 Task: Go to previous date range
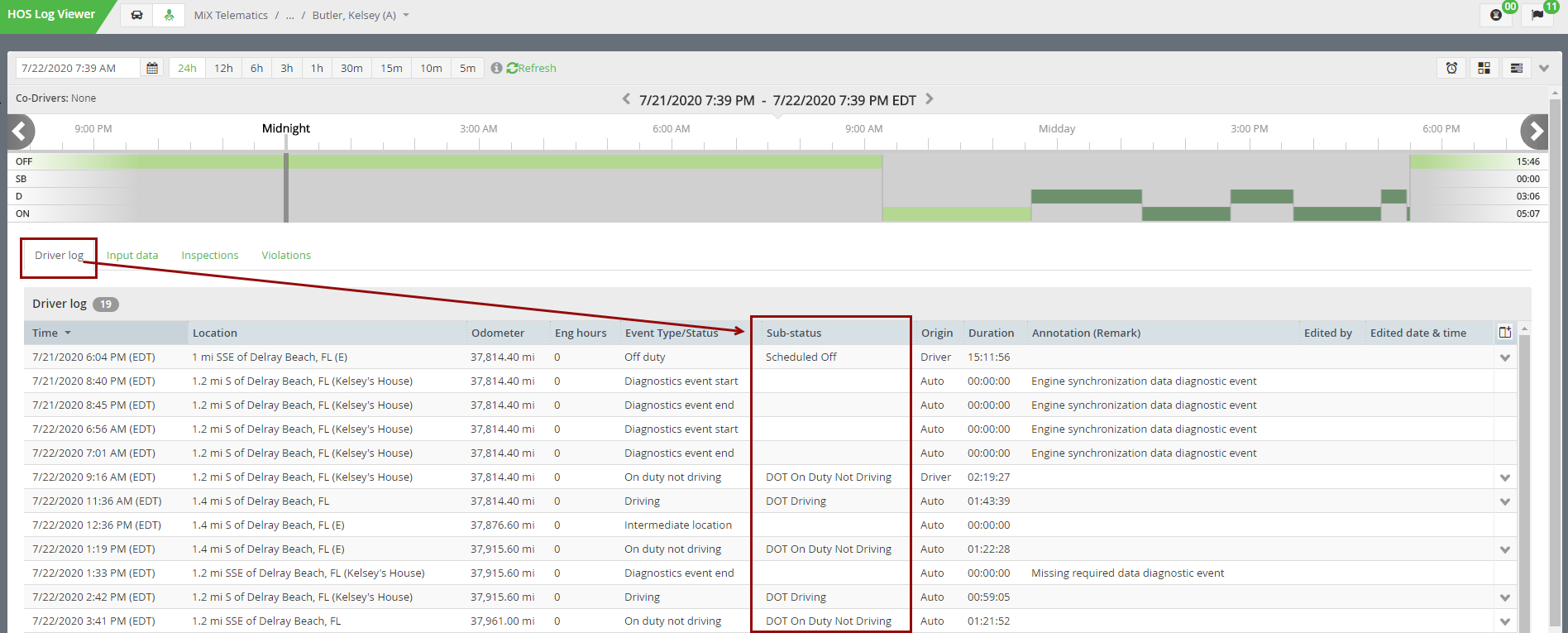[x=626, y=99]
